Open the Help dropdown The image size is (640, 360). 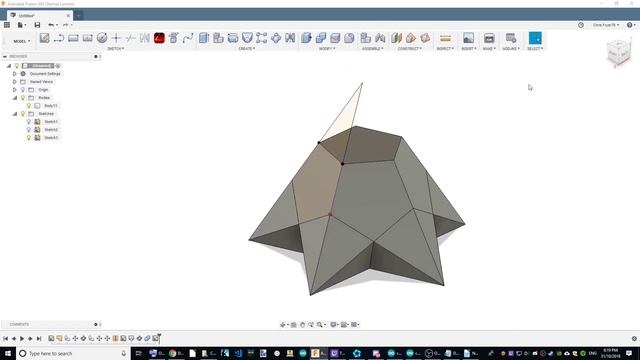pyautogui.click(x=631, y=25)
